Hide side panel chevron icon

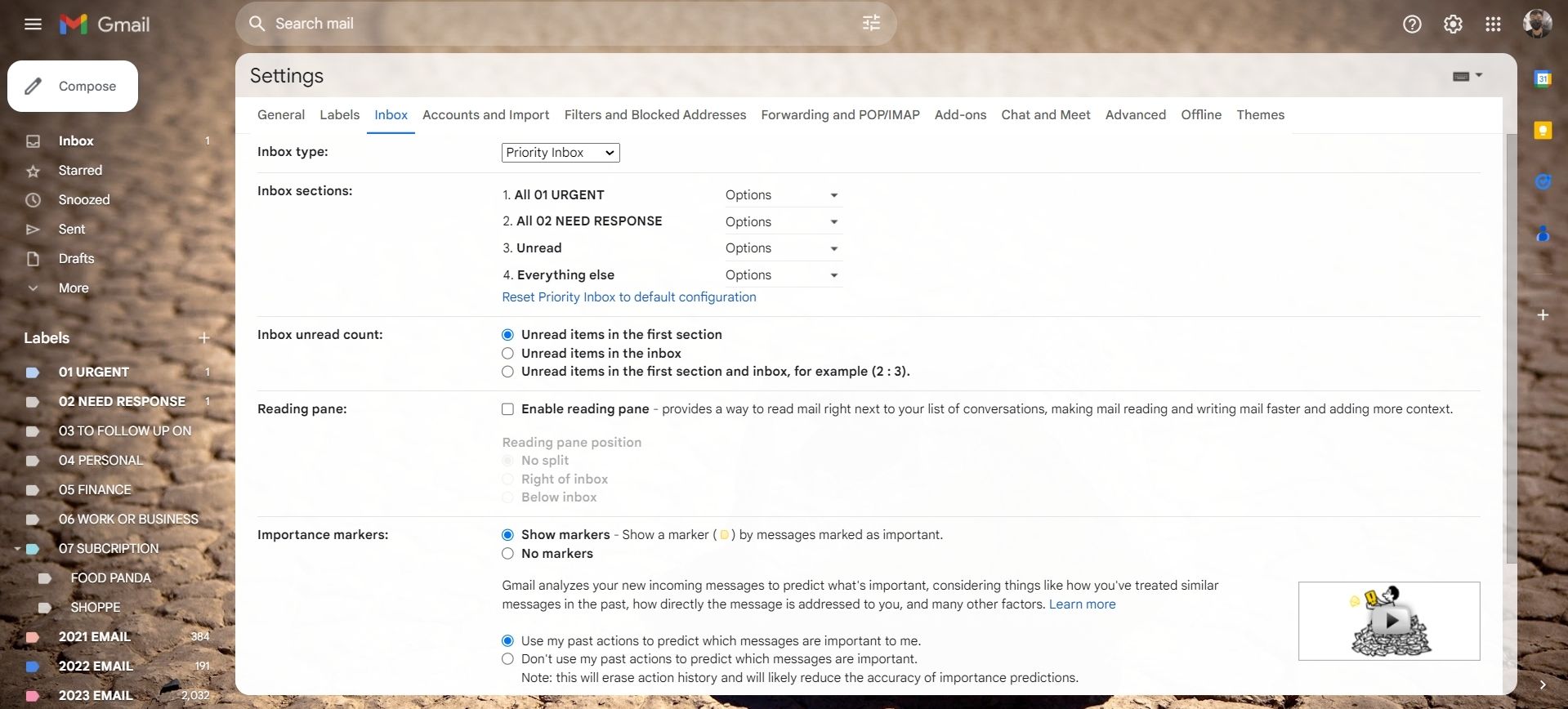pos(1543,684)
